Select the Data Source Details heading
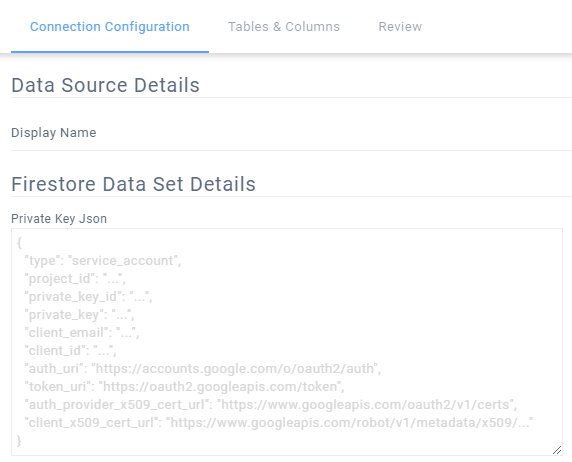572x462 pixels. (x=105, y=85)
